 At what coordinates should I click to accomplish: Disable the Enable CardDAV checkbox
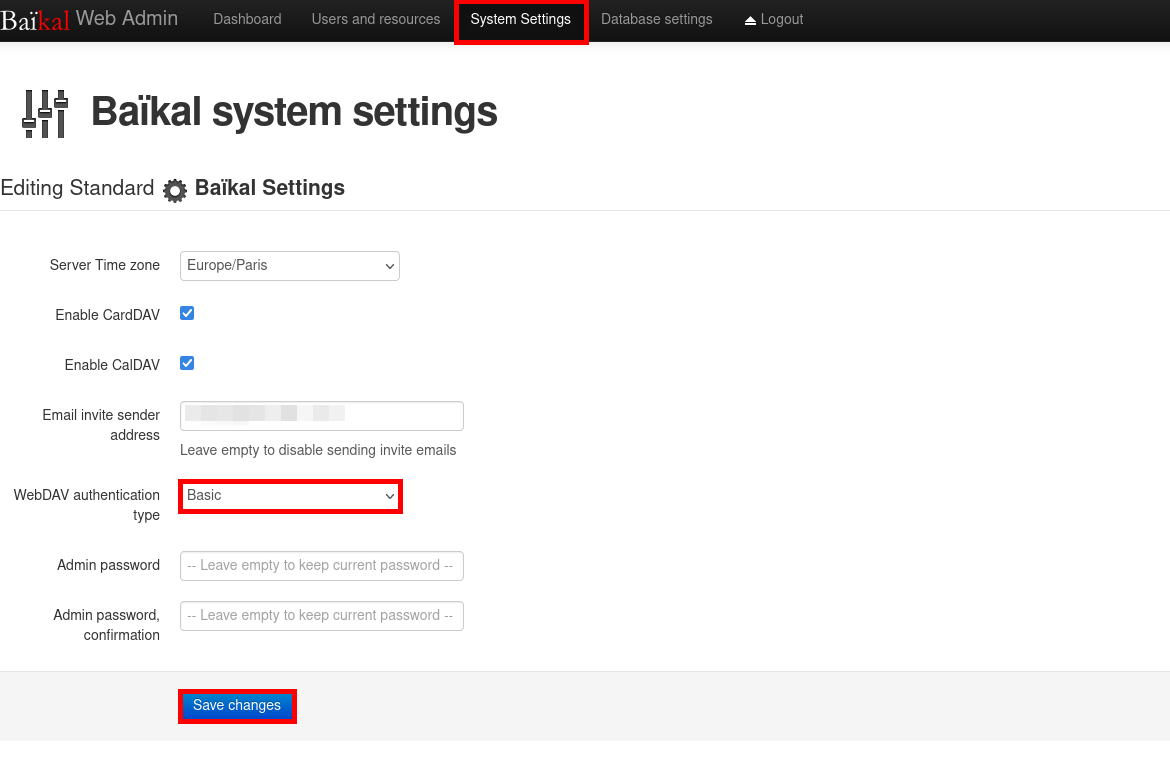pyautogui.click(x=187, y=313)
